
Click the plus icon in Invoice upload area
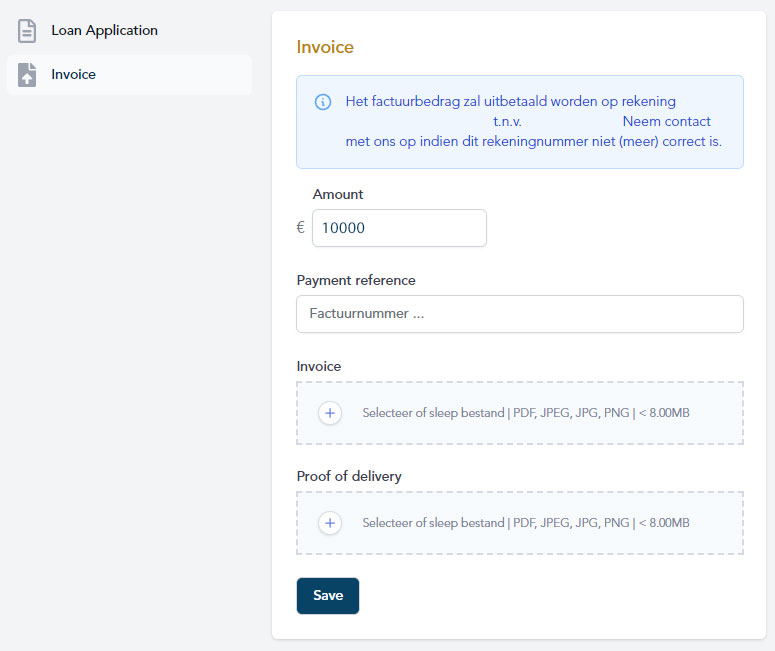[330, 413]
